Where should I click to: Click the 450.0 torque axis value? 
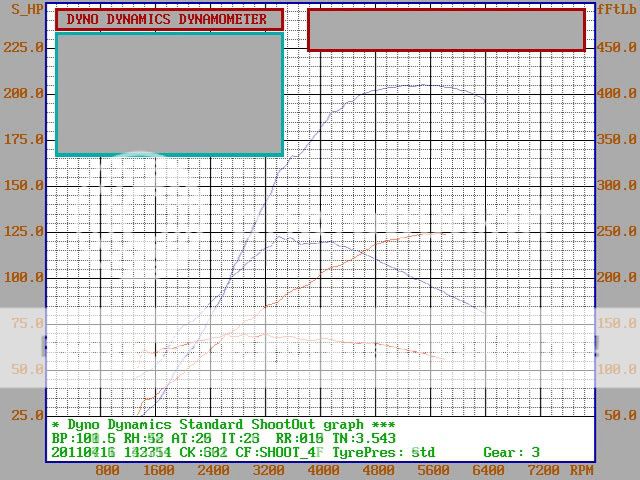(x=617, y=47)
